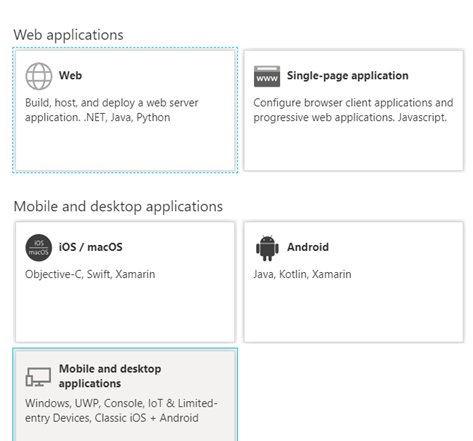Click the Mobile and desktop applications section heading
This screenshot has height=441, width=473.
point(118,207)
